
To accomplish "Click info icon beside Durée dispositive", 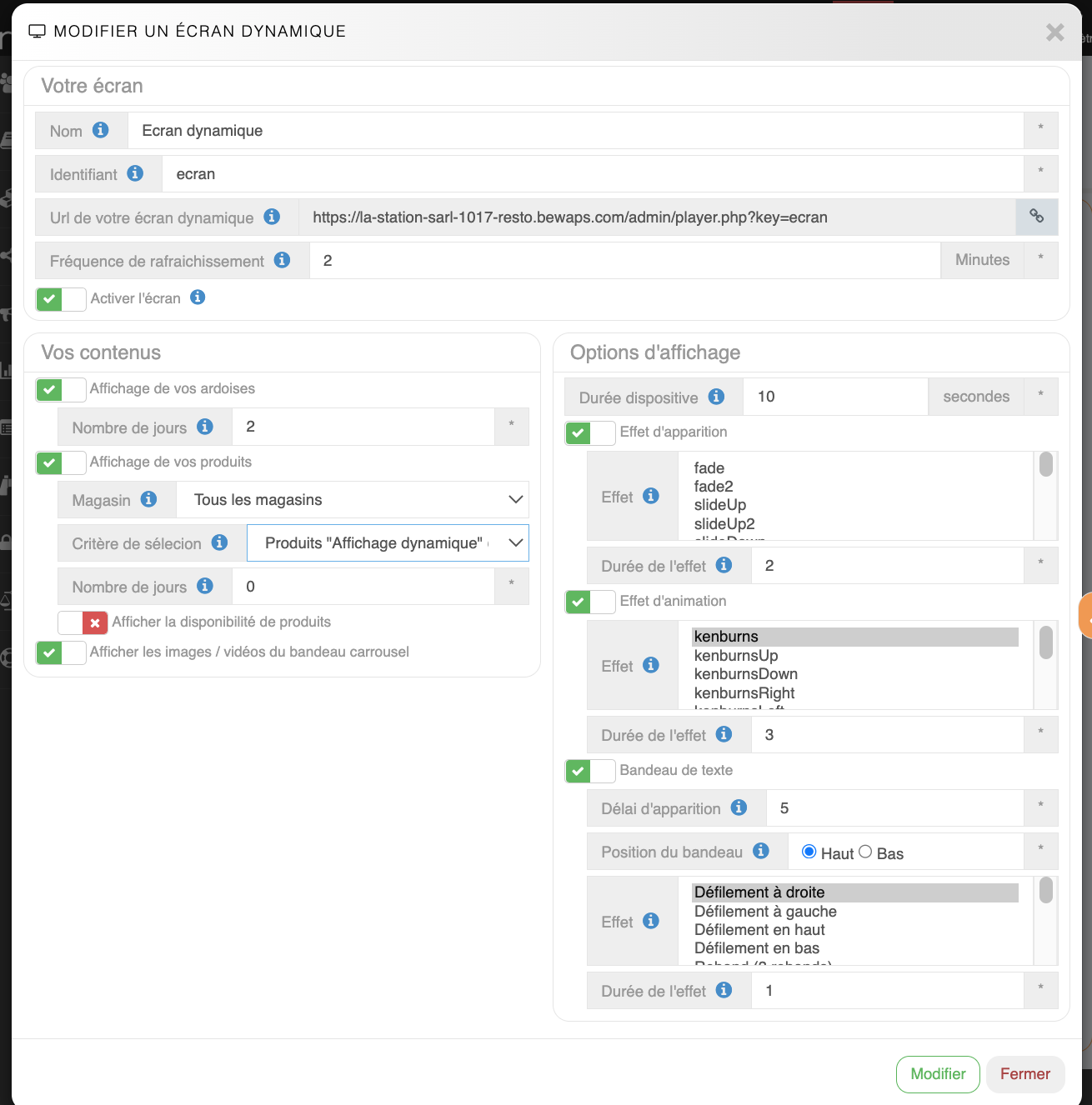I will click(x=716, y=397).
